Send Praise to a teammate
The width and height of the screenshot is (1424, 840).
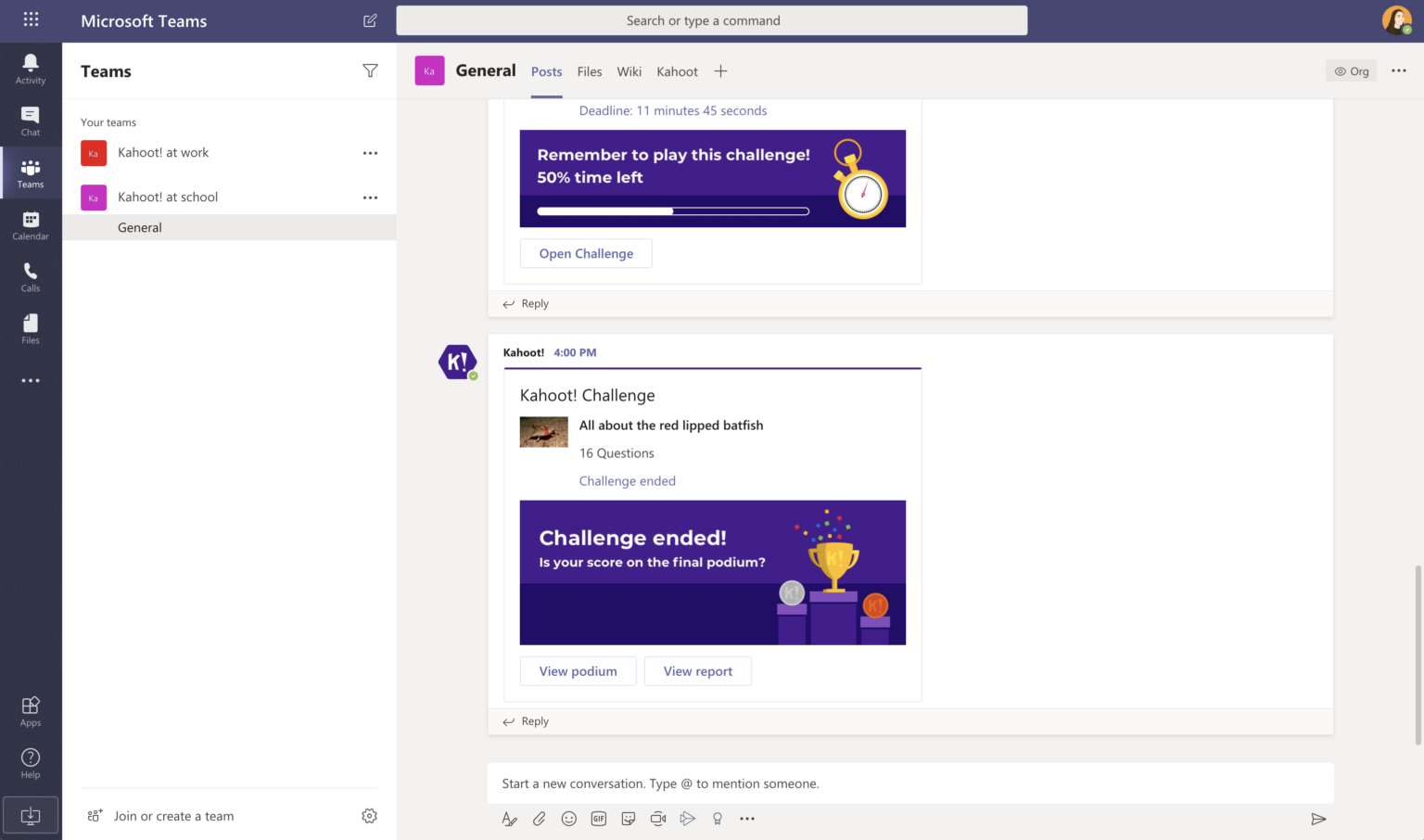pyautogui.click(x=718, y=819)
